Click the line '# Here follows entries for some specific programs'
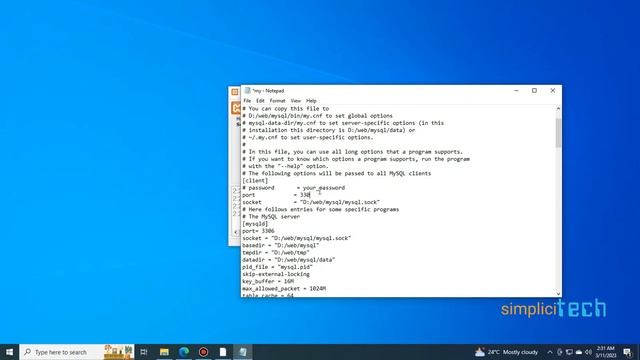The height and width of the screenshot is (360, 640). [x=321, y=209]
